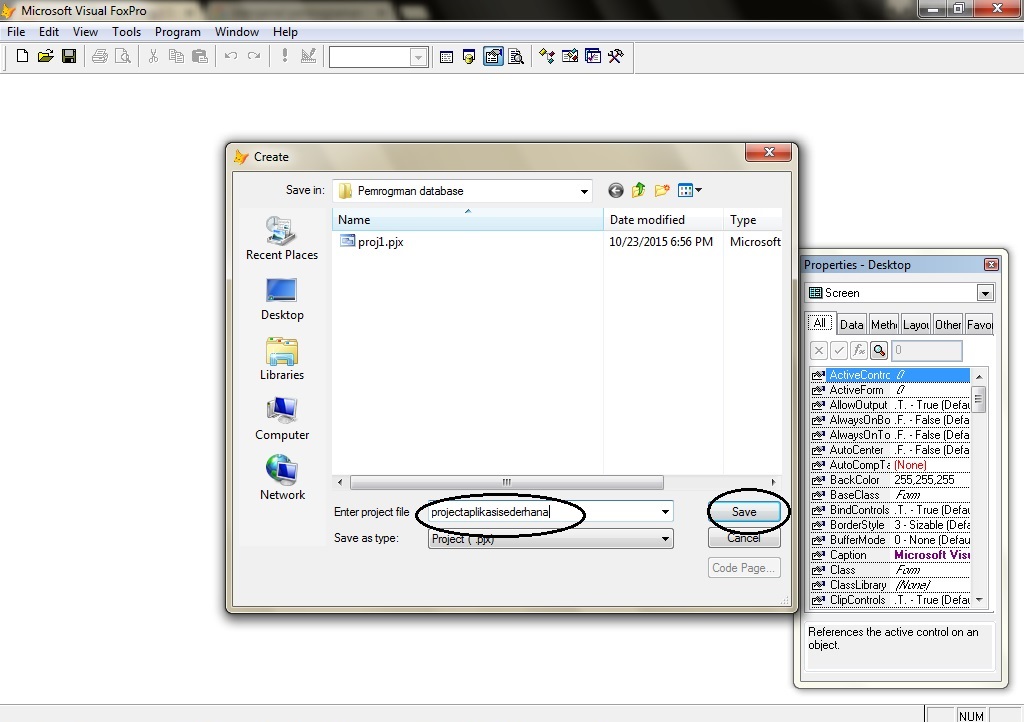Click the Redo toolbar icon
Screen dimensions: 1032x722
254,57
